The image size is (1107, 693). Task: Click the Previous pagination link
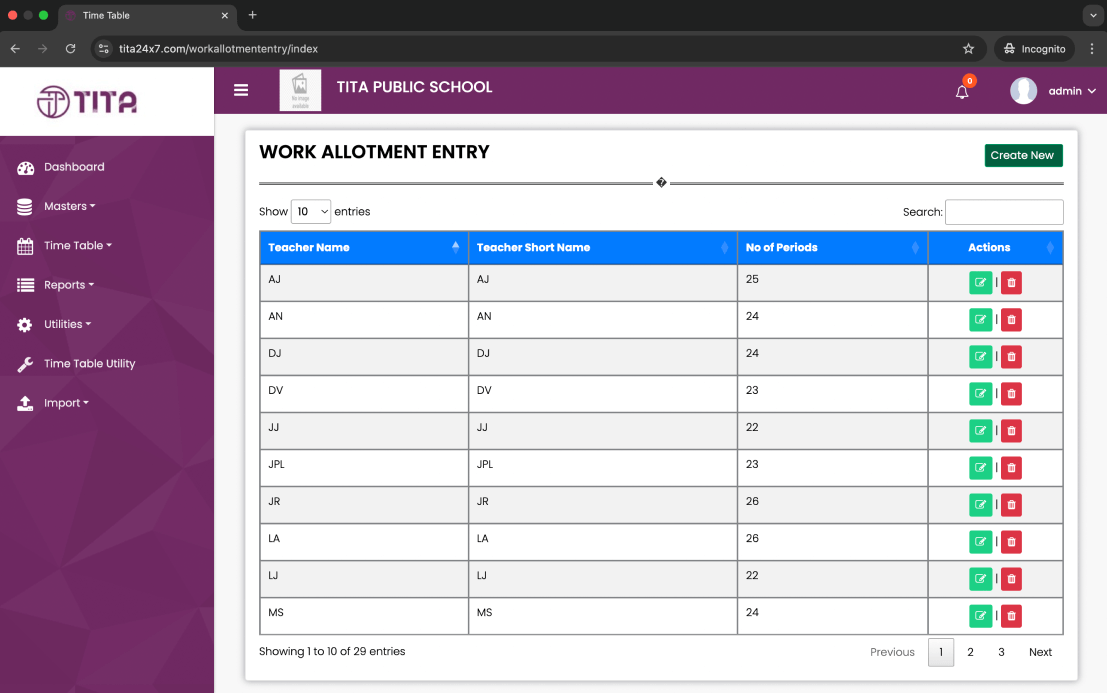(x=892, y=652)
